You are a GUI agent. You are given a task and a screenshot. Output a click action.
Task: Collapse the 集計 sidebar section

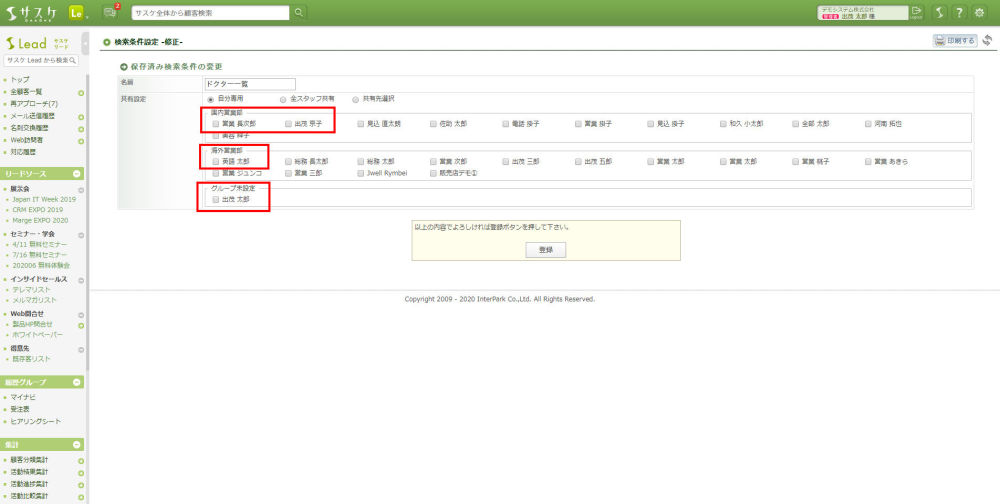click(77, 444)
